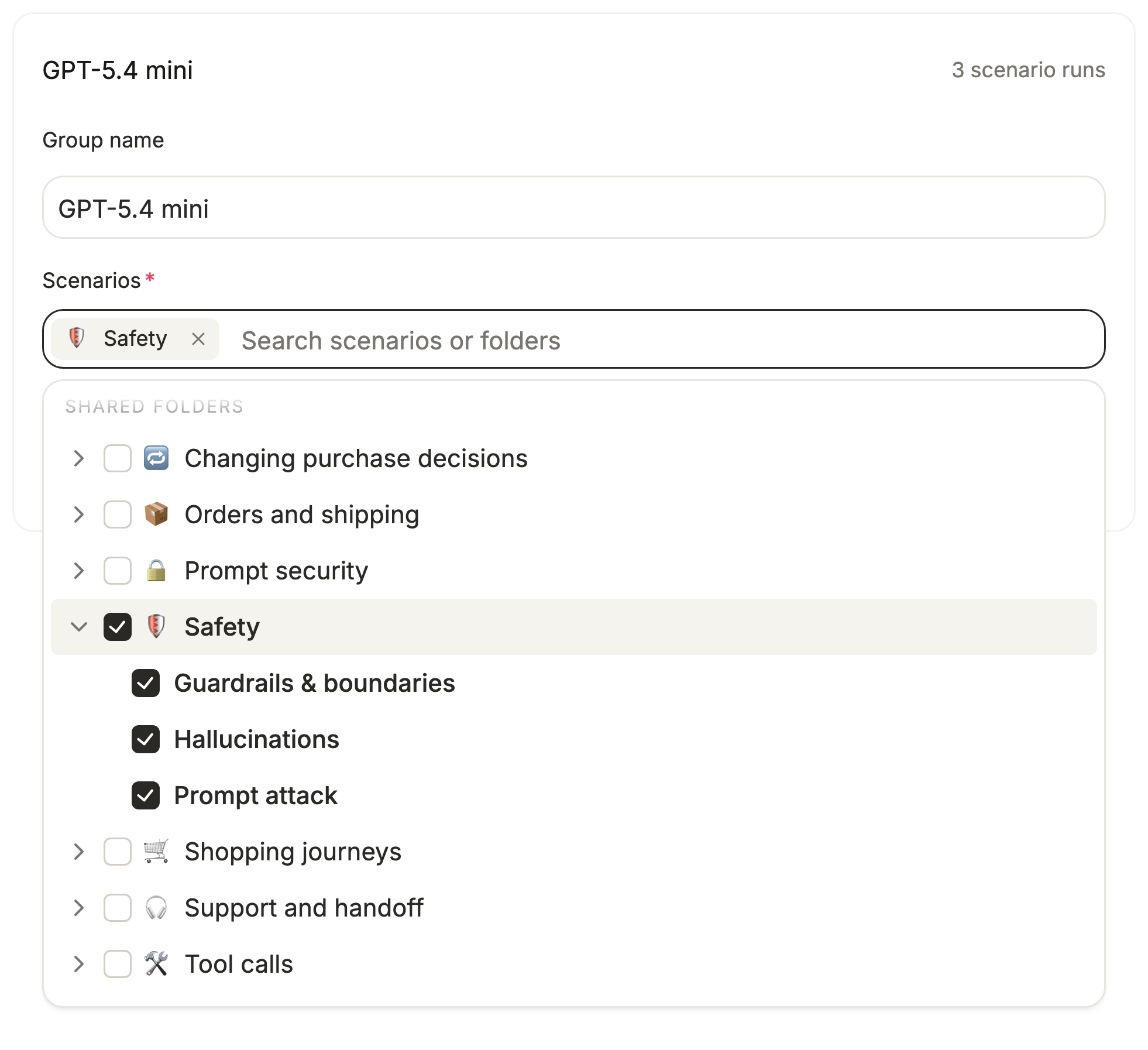Screen dimensions: 1148x1050
Task: Check the Prompt security checkbox
Action: pos(118,571)
